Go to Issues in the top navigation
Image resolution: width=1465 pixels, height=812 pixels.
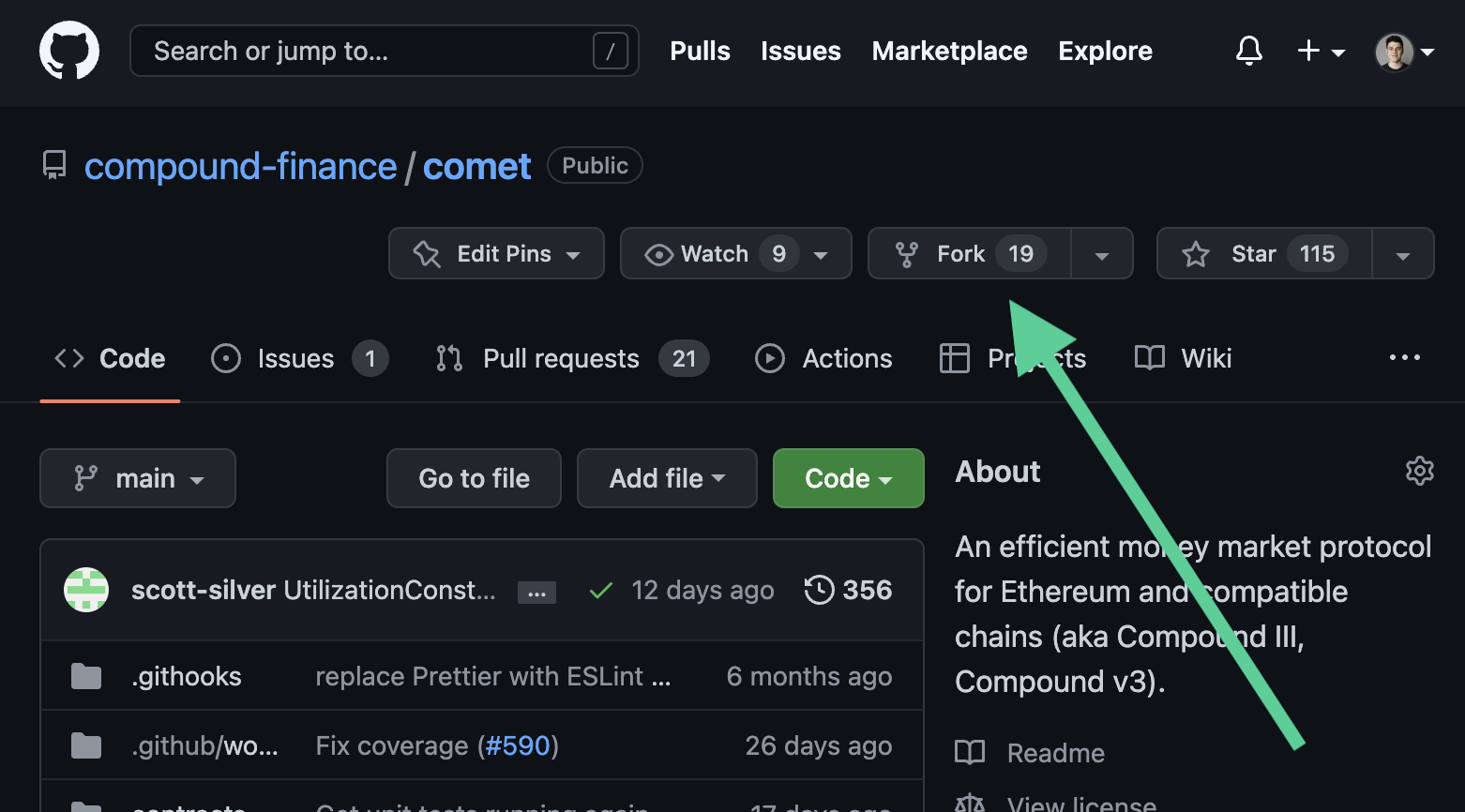tap(801, 51)
